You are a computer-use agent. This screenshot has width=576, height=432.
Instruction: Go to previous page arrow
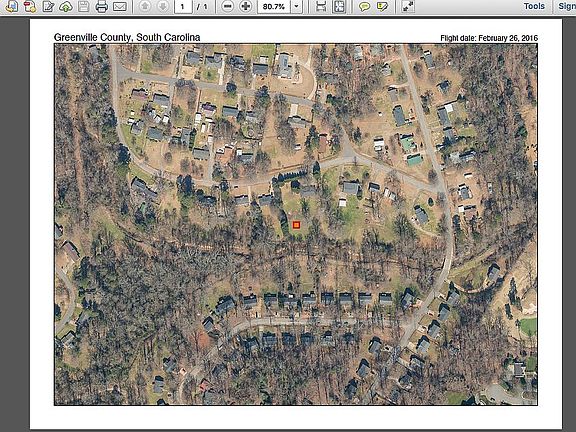pos(145,6)
